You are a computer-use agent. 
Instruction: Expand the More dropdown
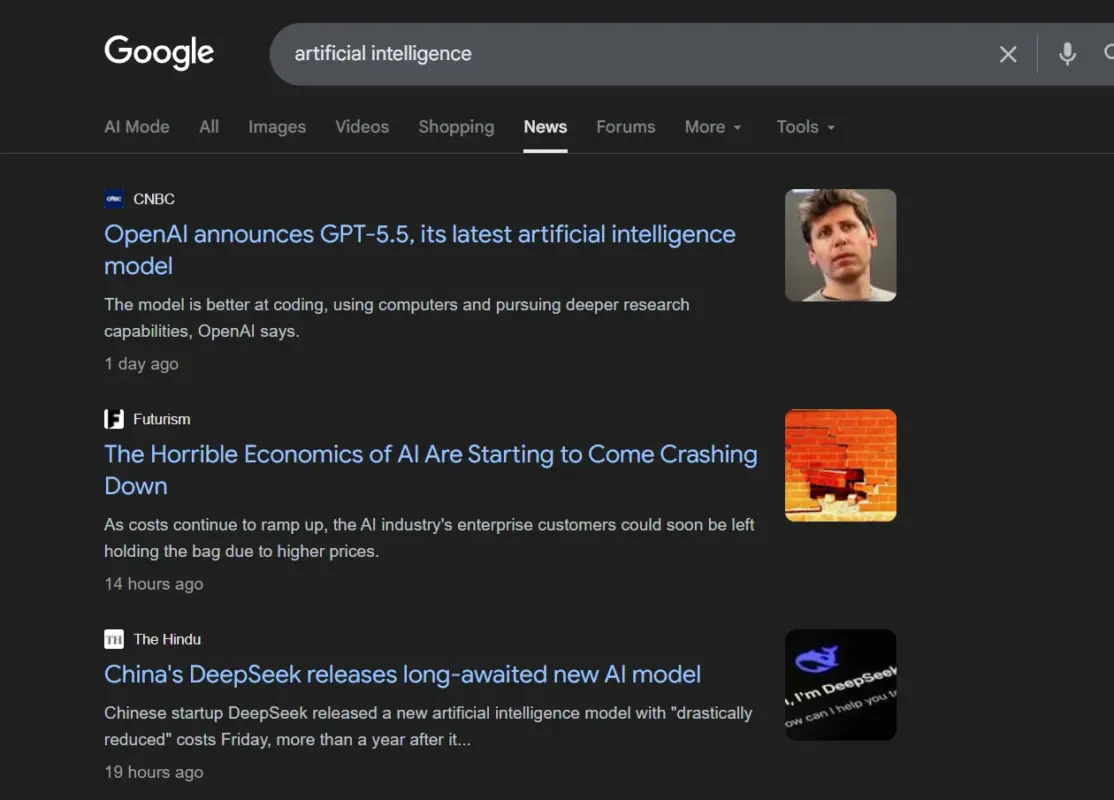click(x=713, y=126)
